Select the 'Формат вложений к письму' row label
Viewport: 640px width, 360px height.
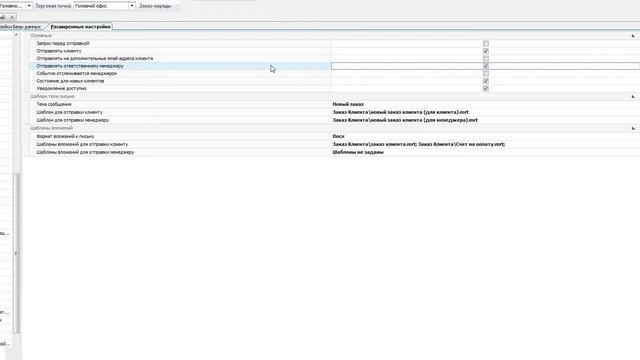pos(65,136)
